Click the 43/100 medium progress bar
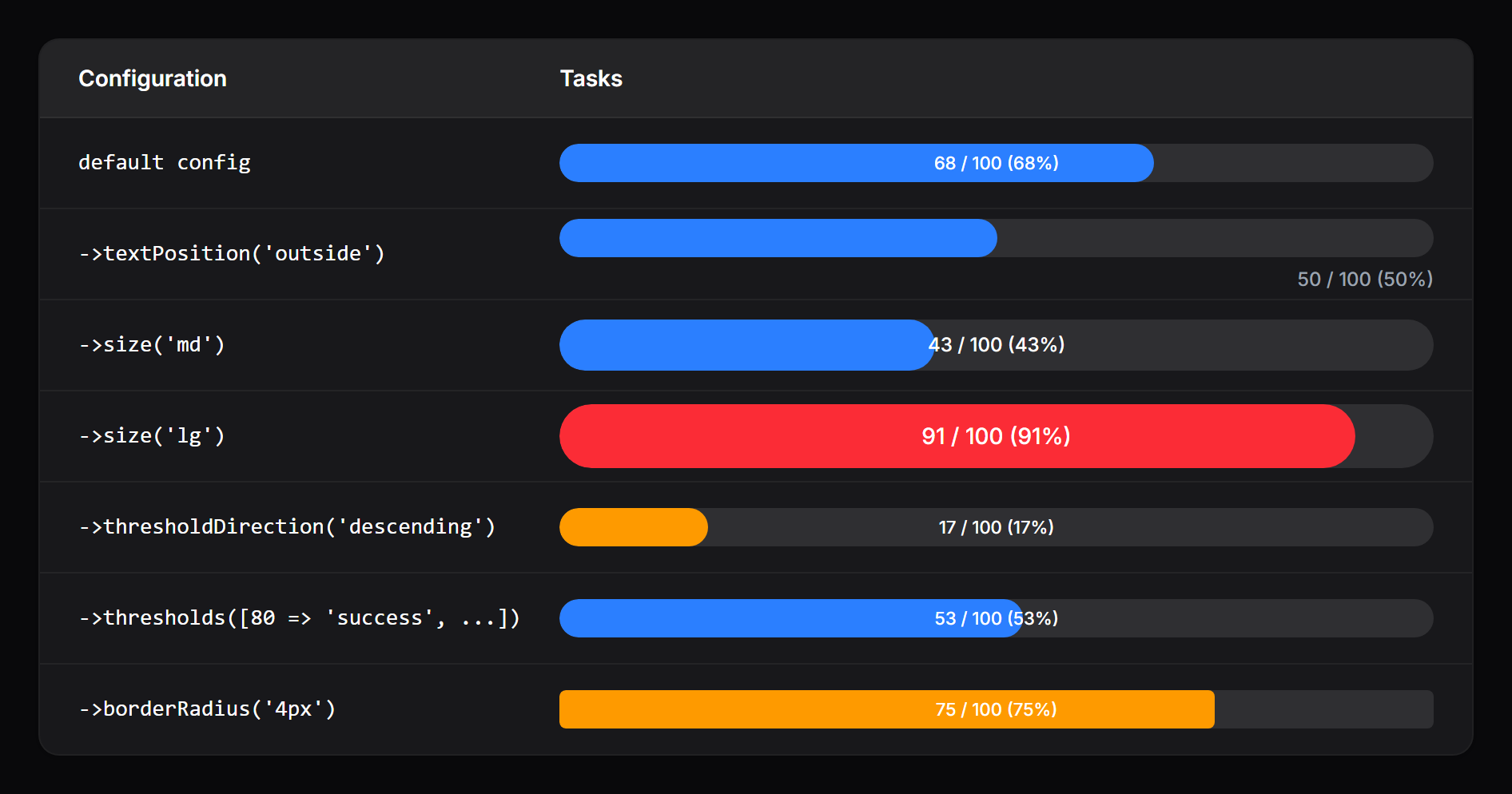 click(x=743, y=344)
